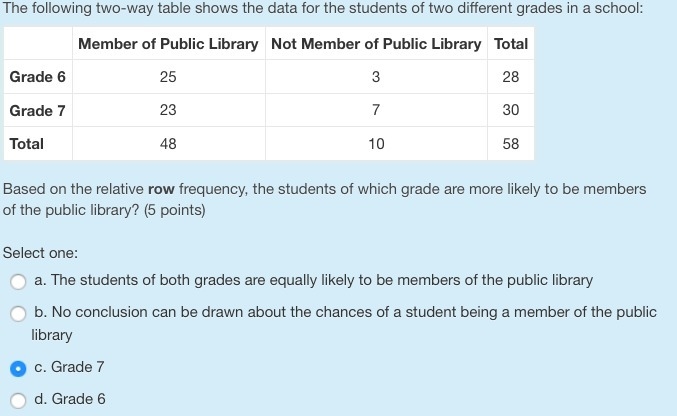The width and height of the screenshot is (677, 416).
Task: Click the 'Not Member of Public Library' header
Action: tap(376, 44)
